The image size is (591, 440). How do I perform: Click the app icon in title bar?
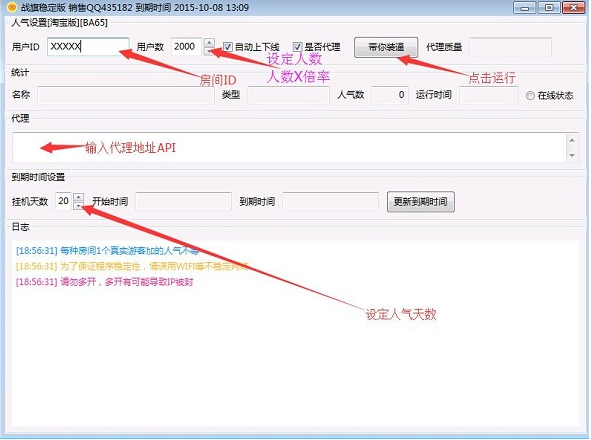(x=12, y=7)
